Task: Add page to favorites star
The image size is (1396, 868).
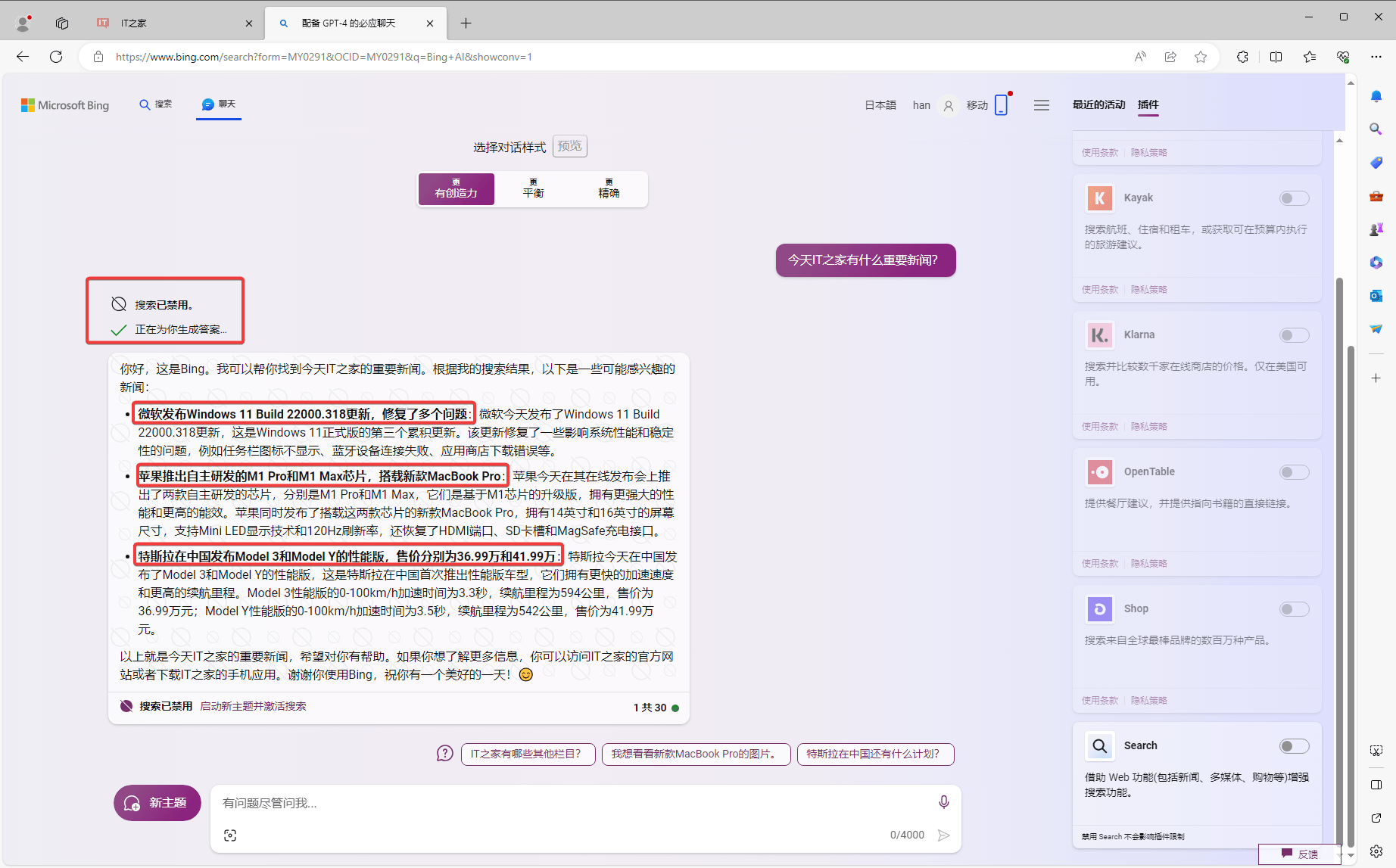Action: pos(1201,57)
